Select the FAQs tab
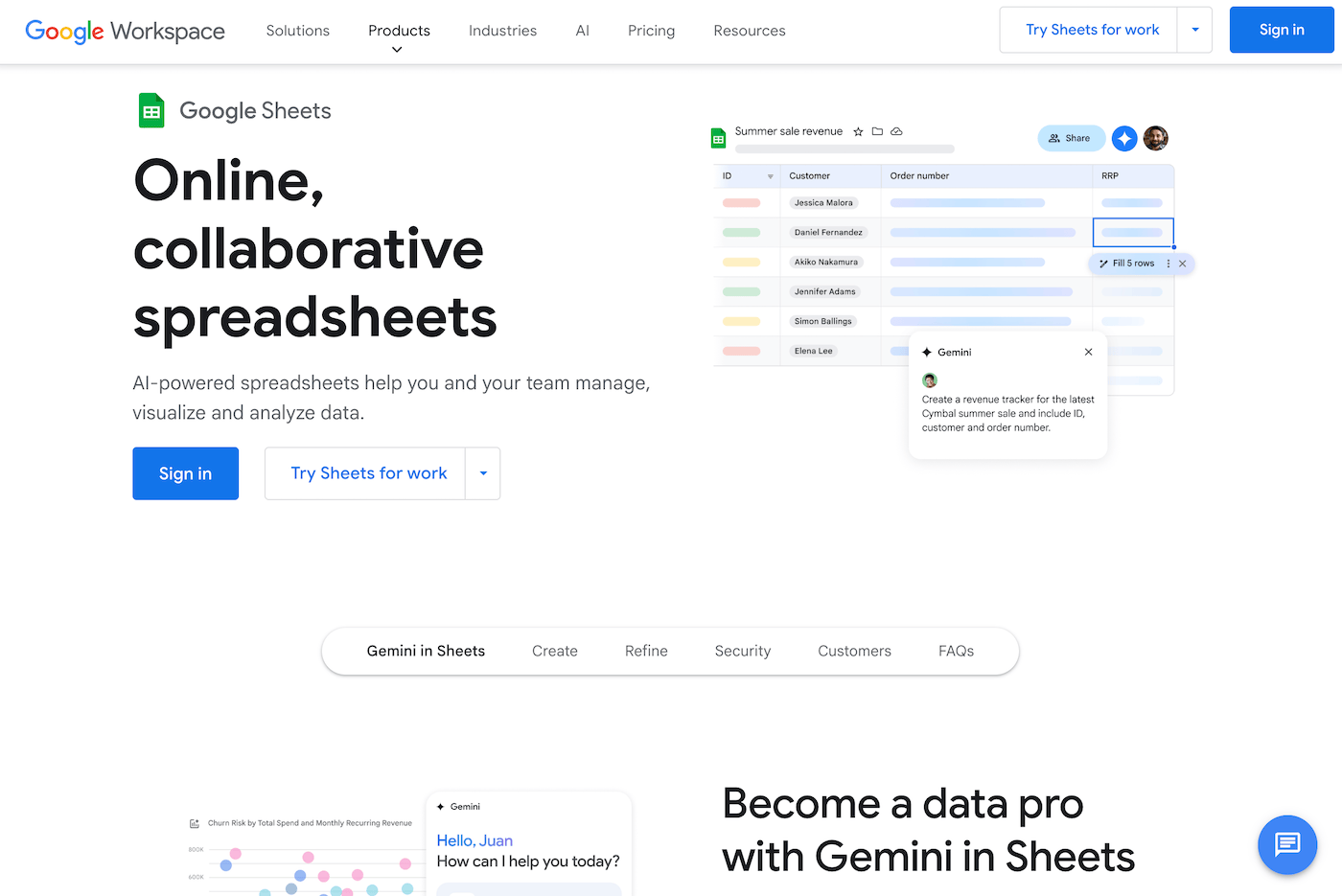 956,651
